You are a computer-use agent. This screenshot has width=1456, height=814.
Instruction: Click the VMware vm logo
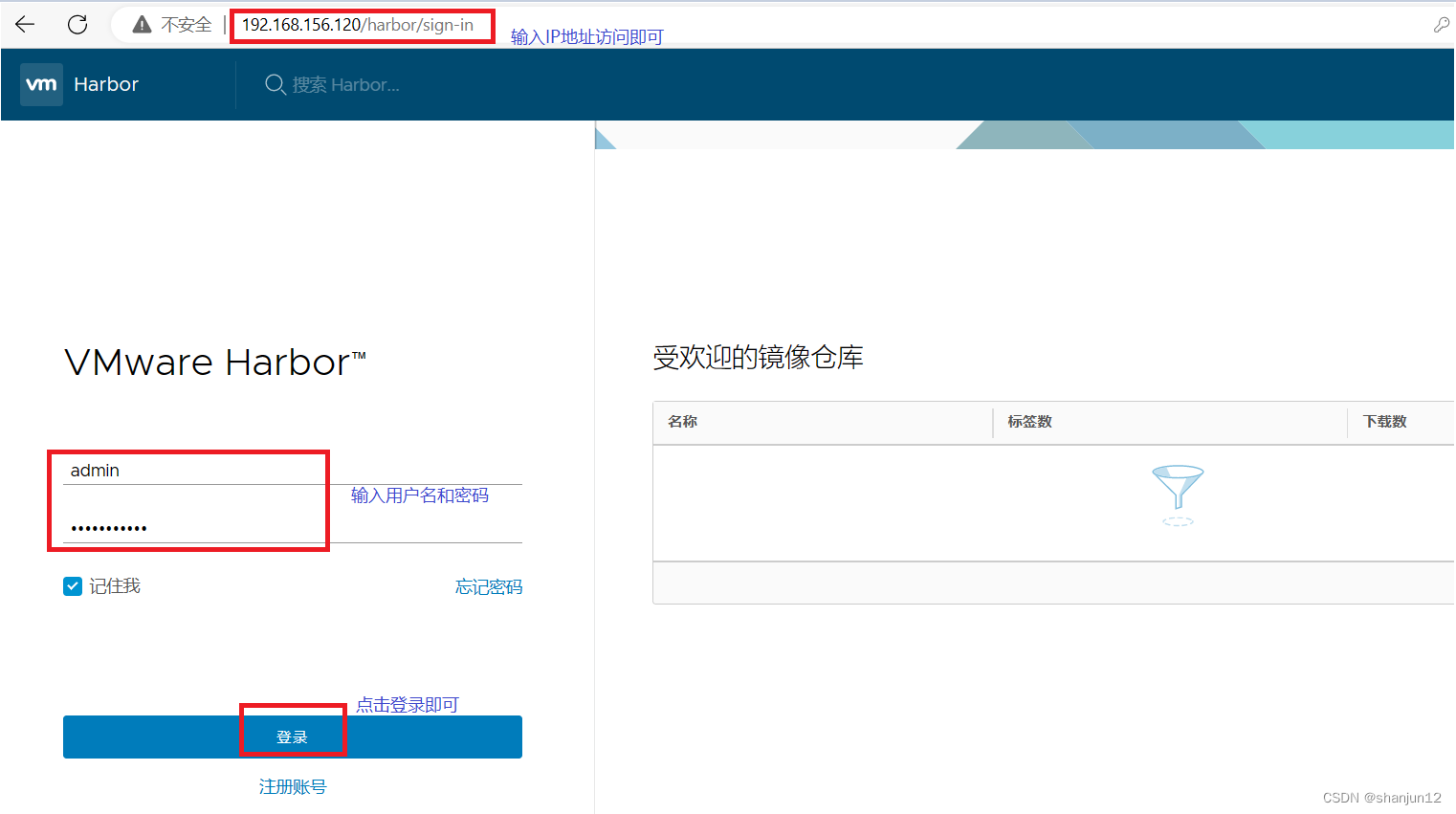tap(41, 84)
